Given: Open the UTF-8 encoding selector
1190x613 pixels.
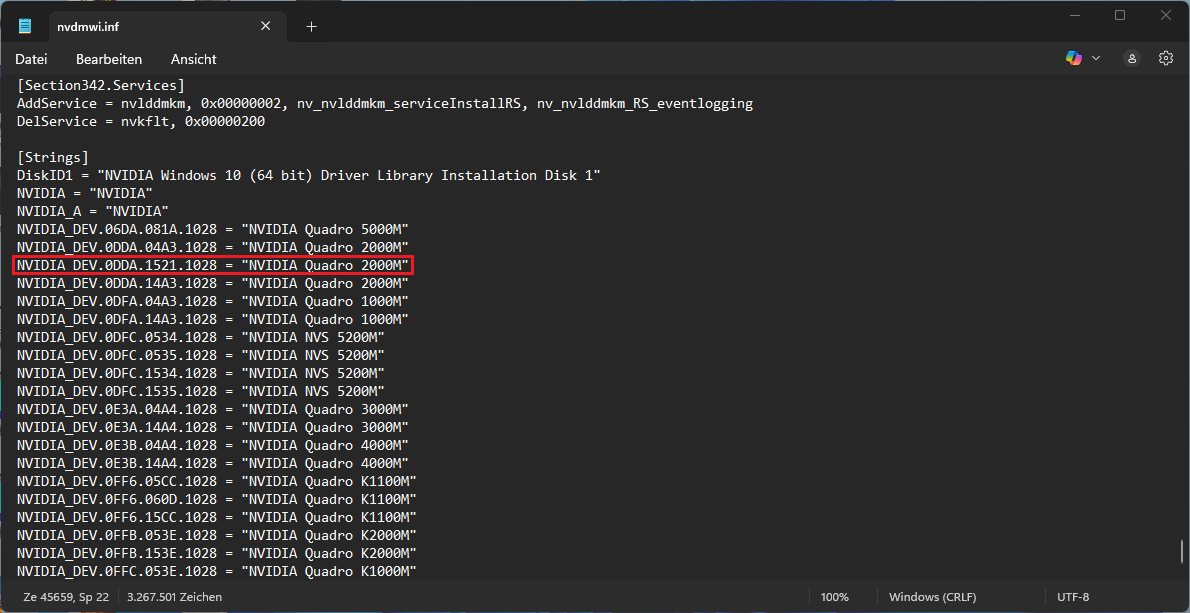Looking at the screenshot, I should tap(1072, 596).
